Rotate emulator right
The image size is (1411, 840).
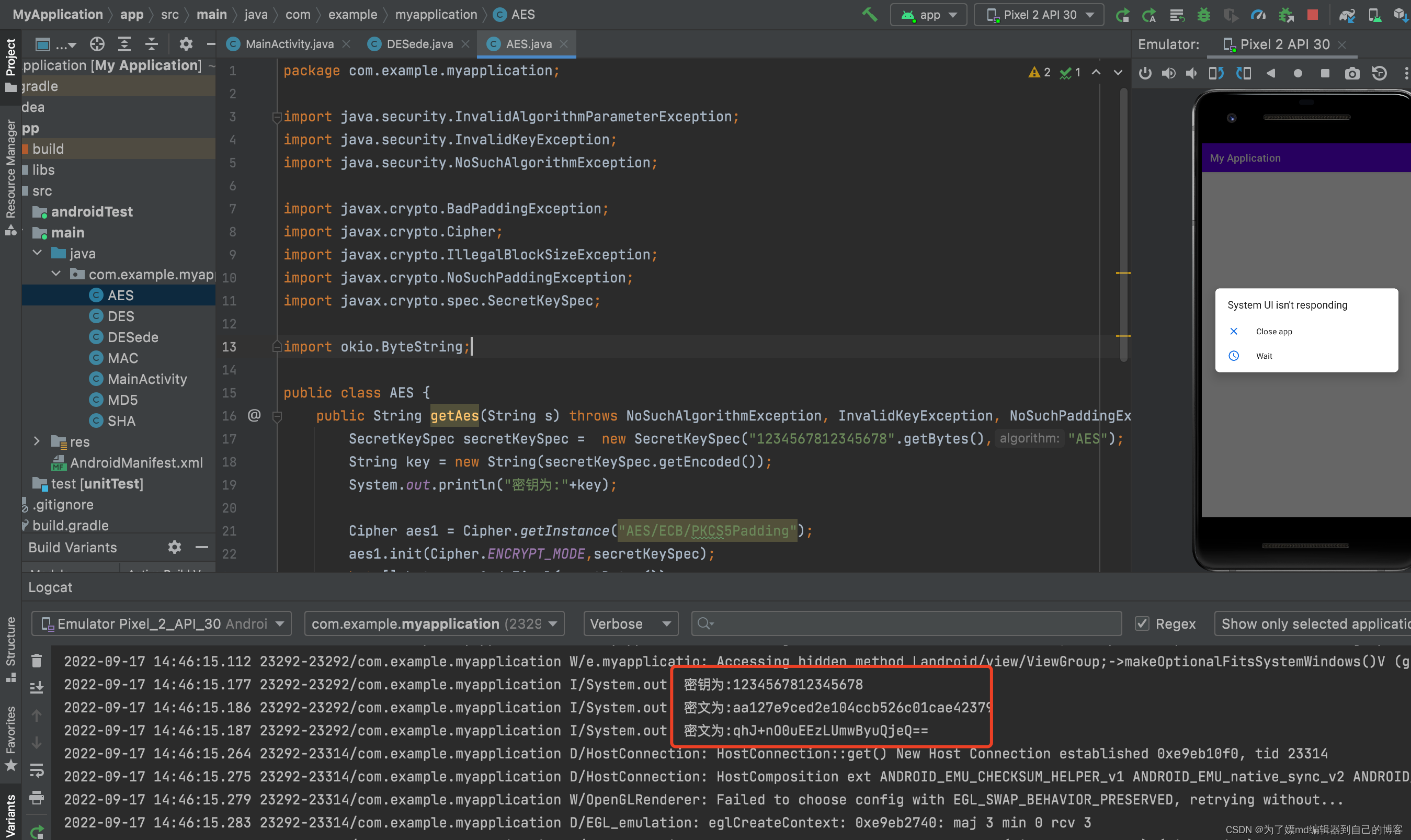(x=1244, y=73)
